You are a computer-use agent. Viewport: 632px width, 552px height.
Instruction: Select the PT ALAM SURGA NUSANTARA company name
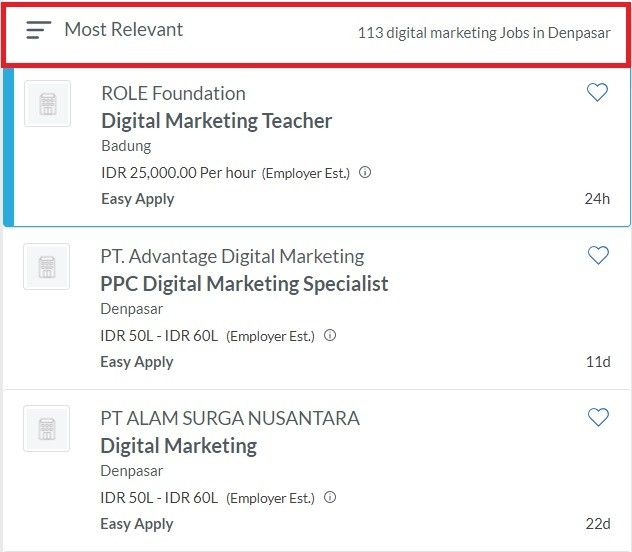pos(230,418)
